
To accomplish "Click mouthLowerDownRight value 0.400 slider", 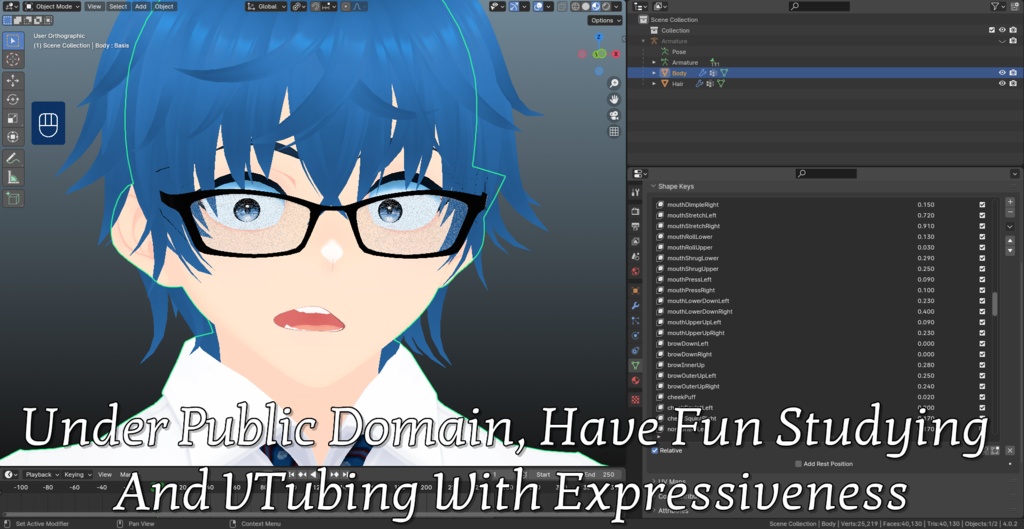I will pos(925,312).
